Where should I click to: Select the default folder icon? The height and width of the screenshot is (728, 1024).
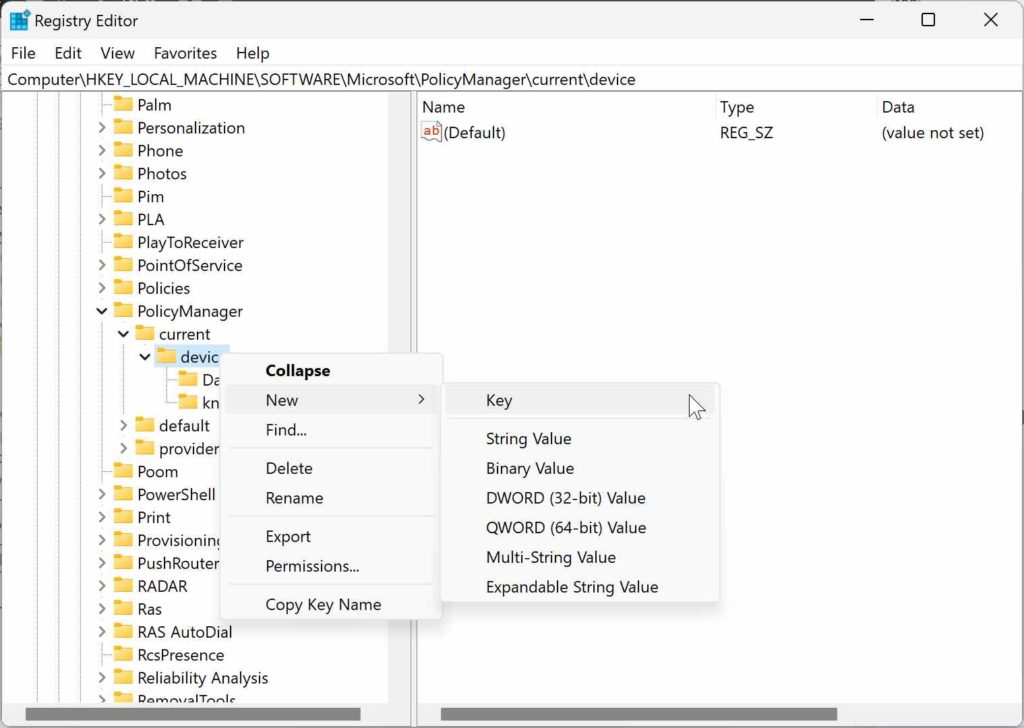click(145, 426)
